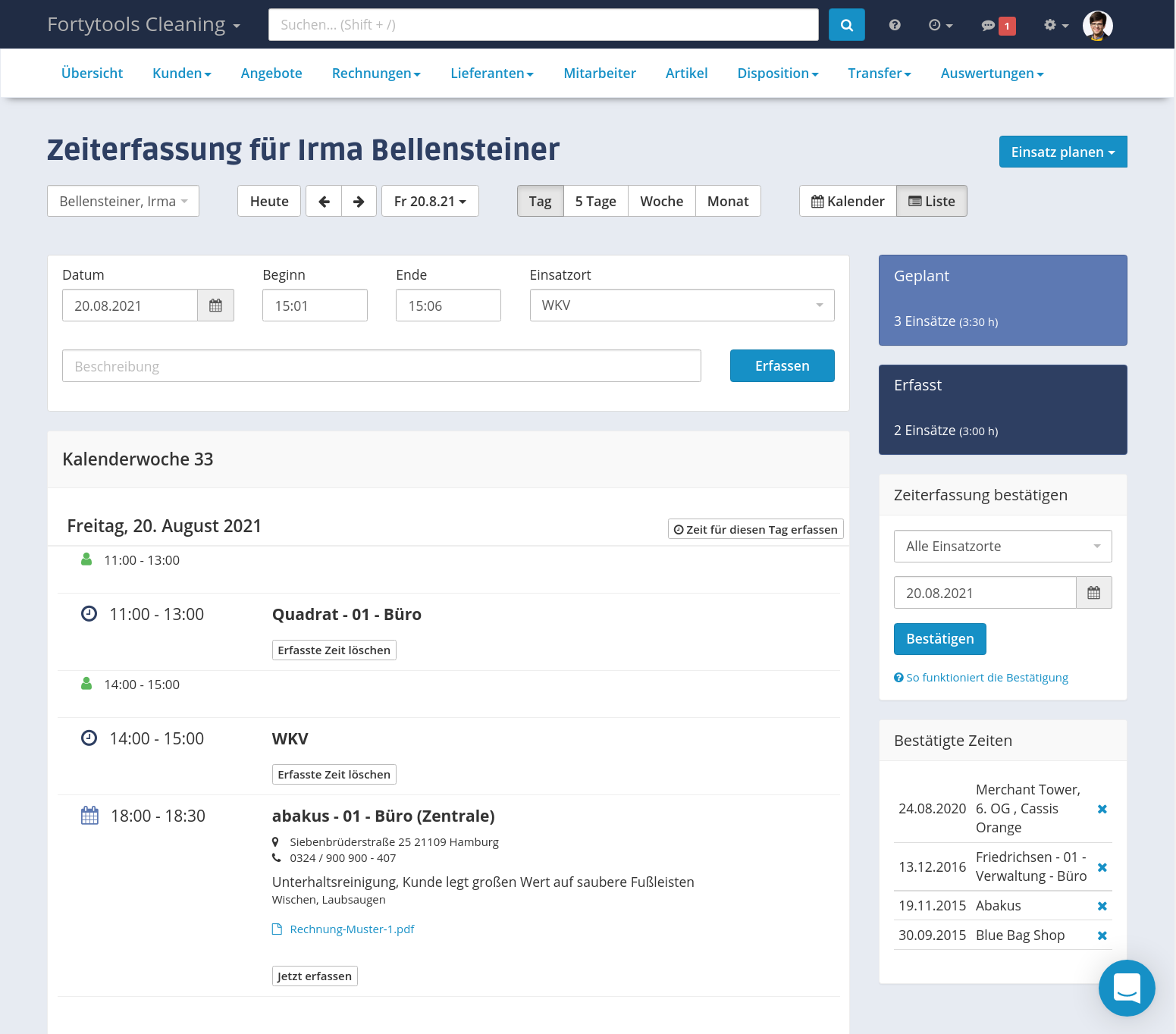Open the Kunden menu
Image resolution: width=1176 pixels, height=1034 pixels.
pos(182,74)
